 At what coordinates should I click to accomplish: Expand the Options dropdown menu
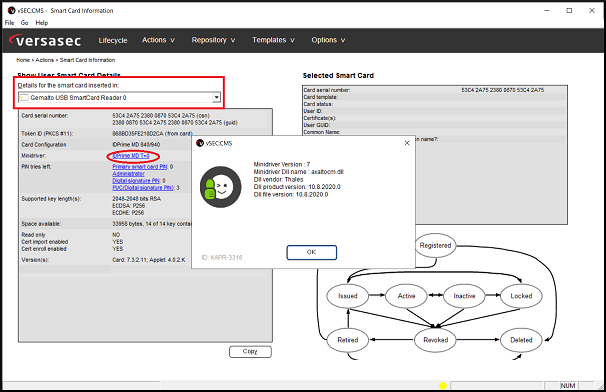point(328,40)
